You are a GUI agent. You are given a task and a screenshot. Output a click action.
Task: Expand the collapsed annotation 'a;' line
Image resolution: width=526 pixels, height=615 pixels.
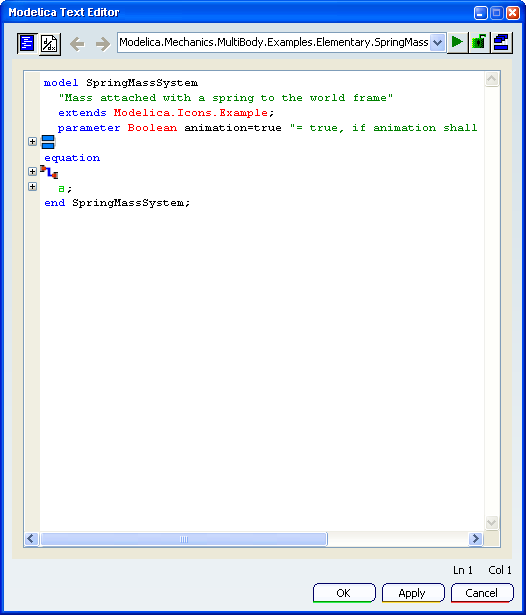click(33, 186)
